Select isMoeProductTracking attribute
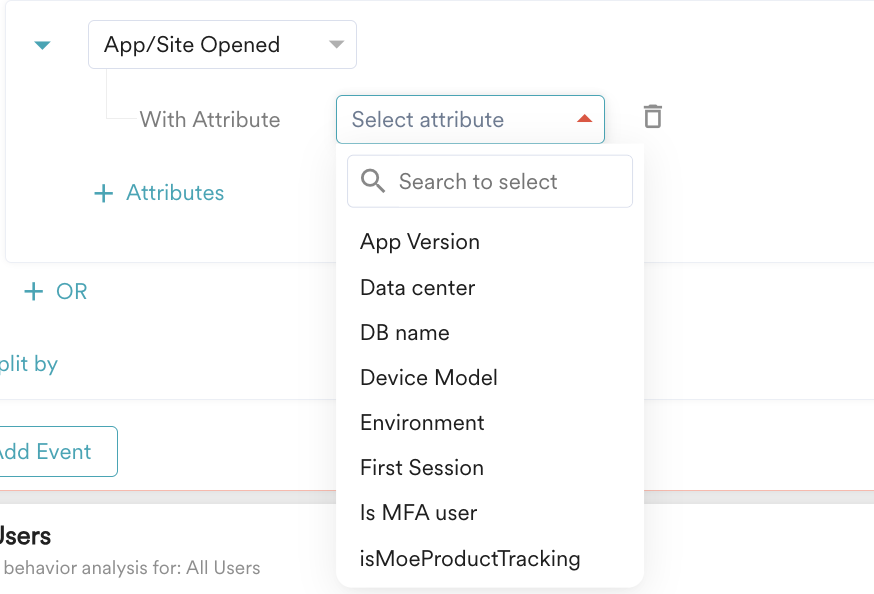 (470, 558)
